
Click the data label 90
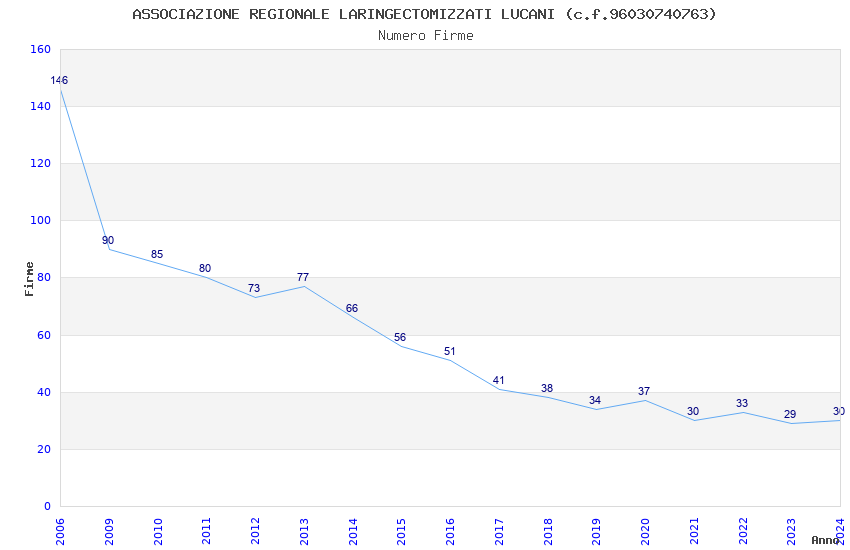tap(108, 240)
